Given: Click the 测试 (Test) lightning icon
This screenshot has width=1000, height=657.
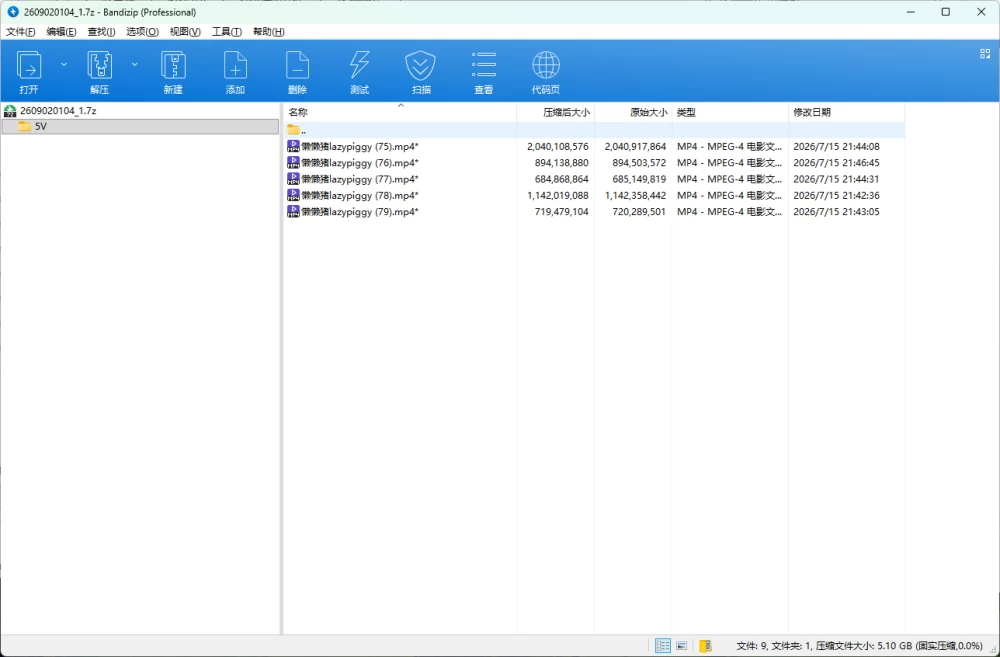Looking at the screenshot, I should pyautogui.click(x=359, y=65).
